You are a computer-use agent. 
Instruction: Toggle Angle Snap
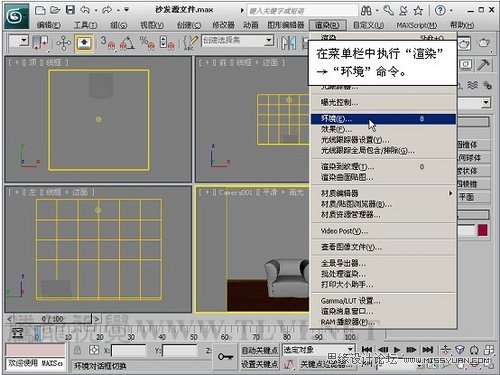(x=127, y=43)
